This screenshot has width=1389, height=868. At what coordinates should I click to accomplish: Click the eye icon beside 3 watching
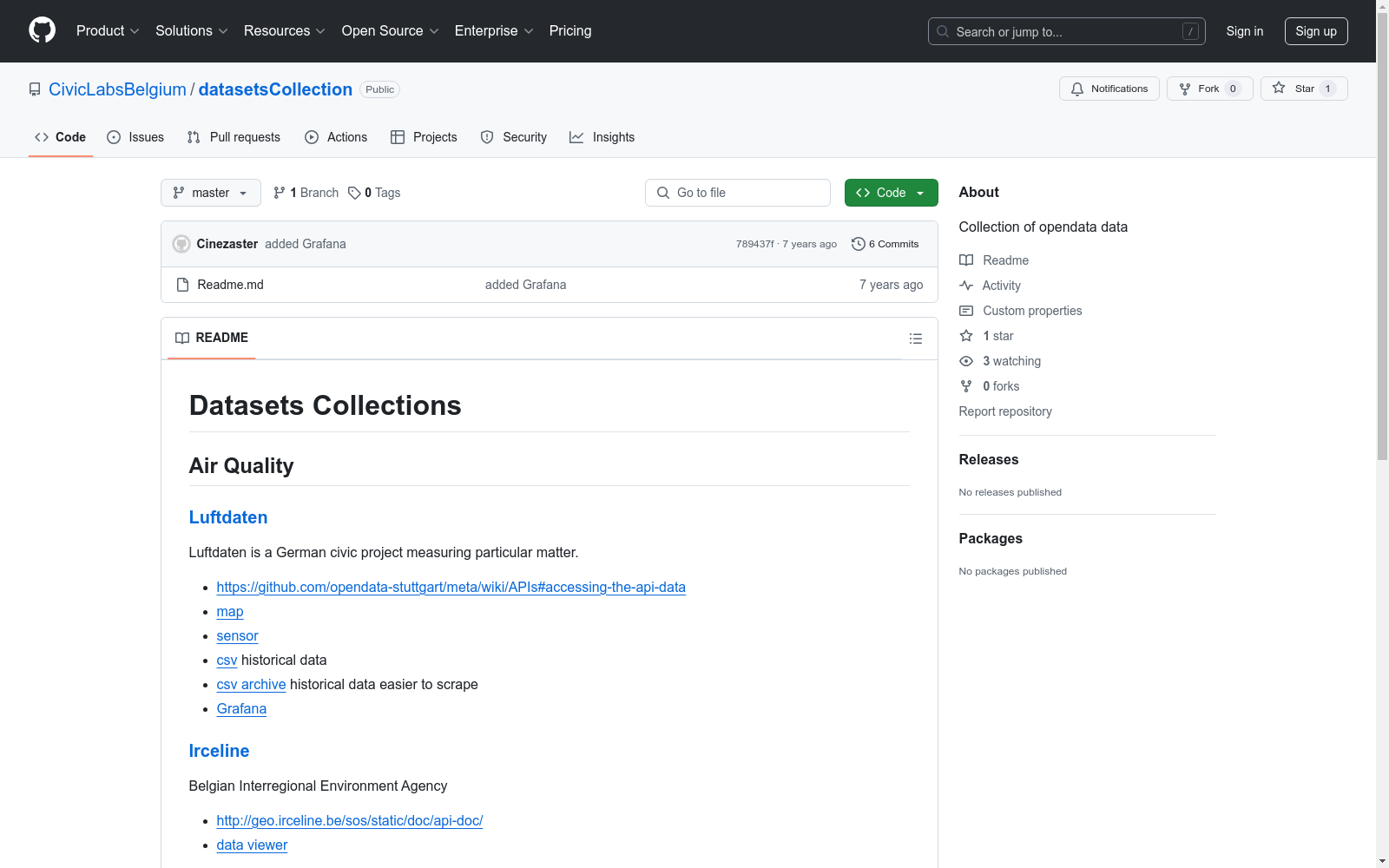click(966, 361)
